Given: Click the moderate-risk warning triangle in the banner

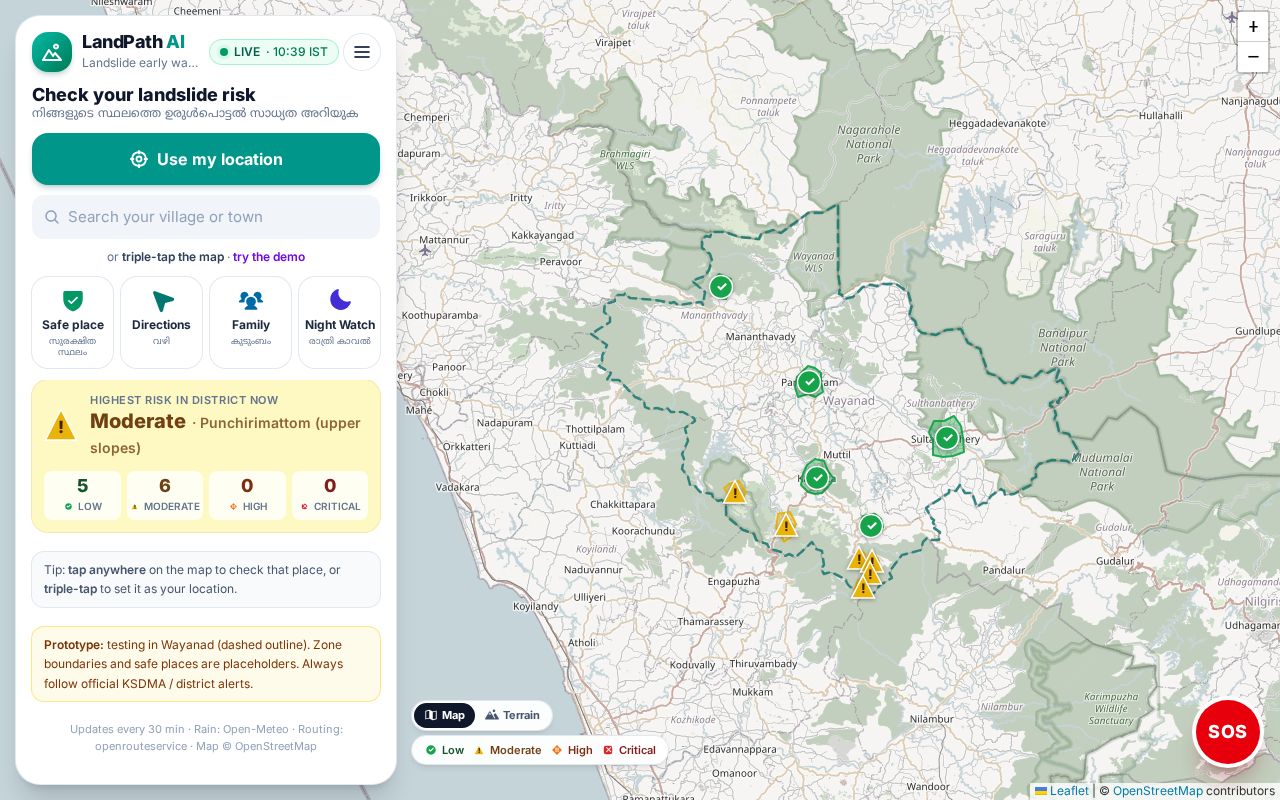Looking at the screenshot, I should pyautogui.click(x=61, y=426).
